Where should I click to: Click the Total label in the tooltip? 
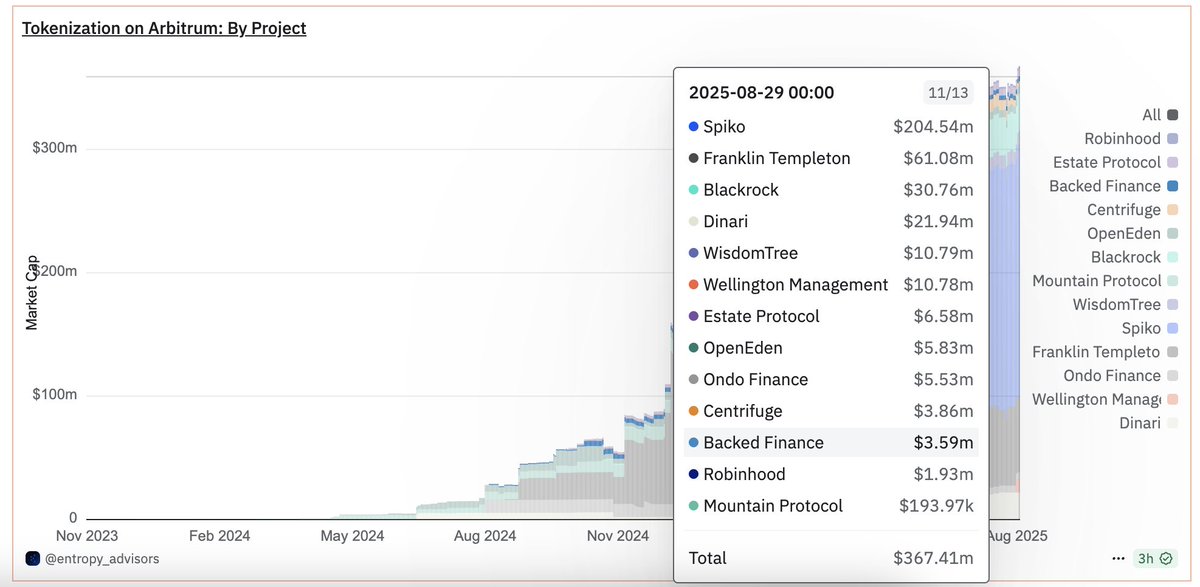click(708, 558)
